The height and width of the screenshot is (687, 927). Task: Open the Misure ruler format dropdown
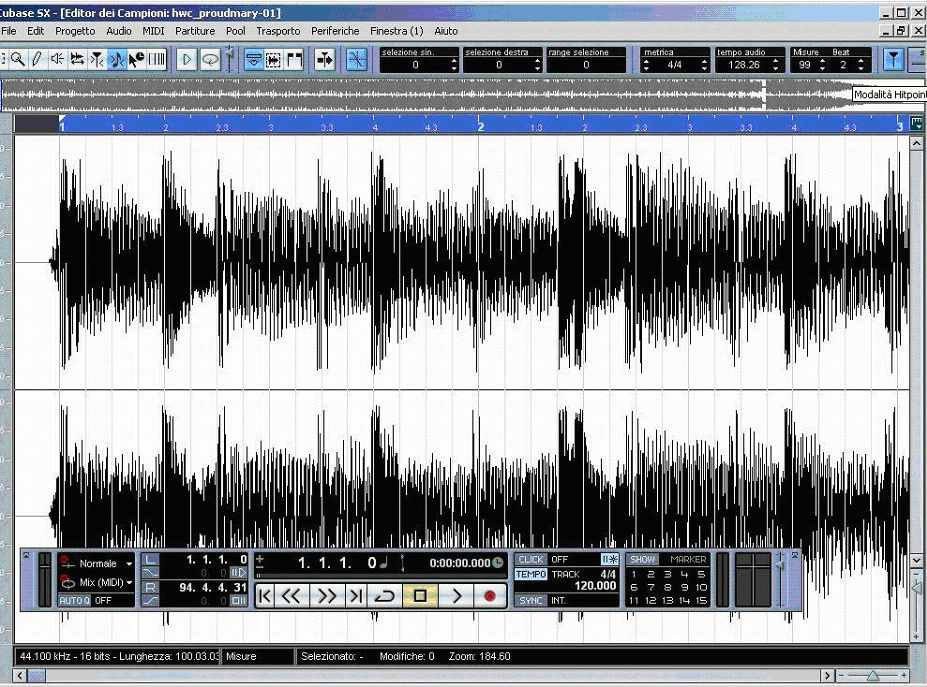[240, 656]
